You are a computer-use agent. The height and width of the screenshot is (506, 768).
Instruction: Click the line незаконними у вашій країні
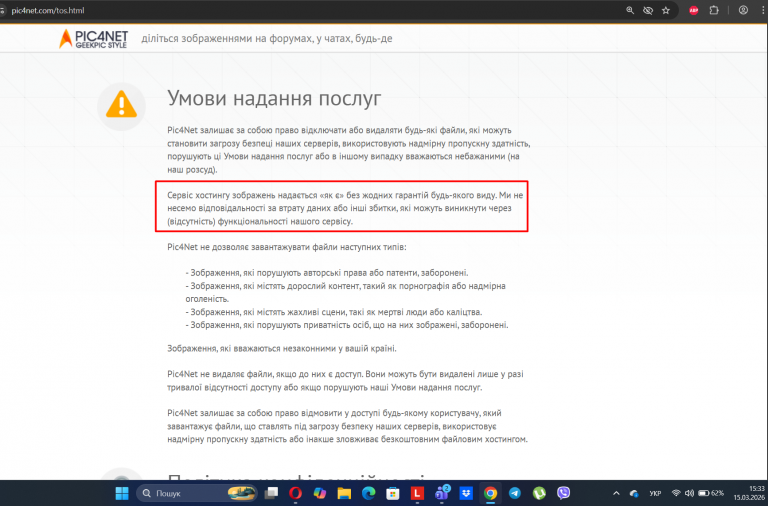(x=282, y=349)
